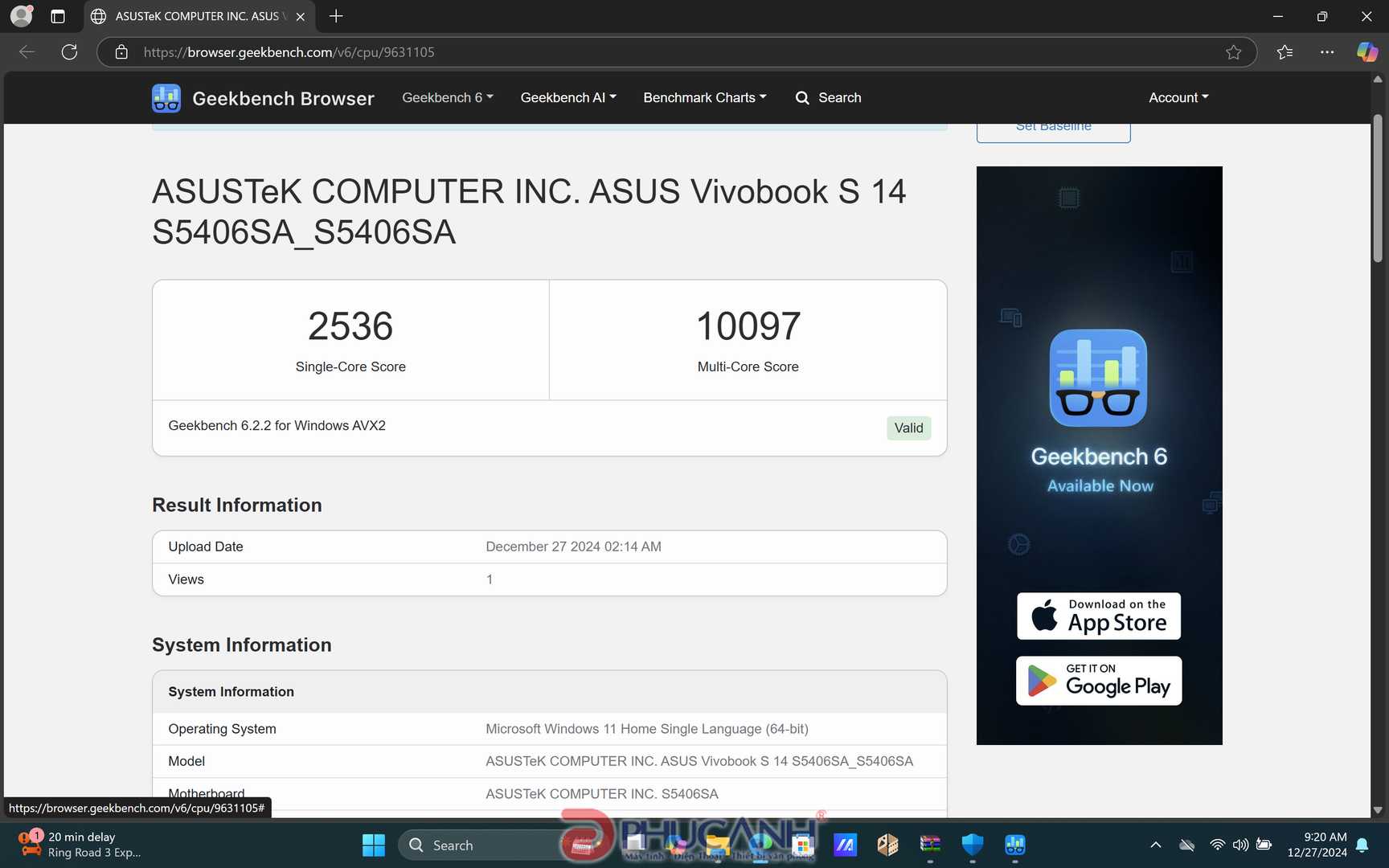Open the tab actions menu icon
1389x868 pixels.
click(x=58, y=16)
